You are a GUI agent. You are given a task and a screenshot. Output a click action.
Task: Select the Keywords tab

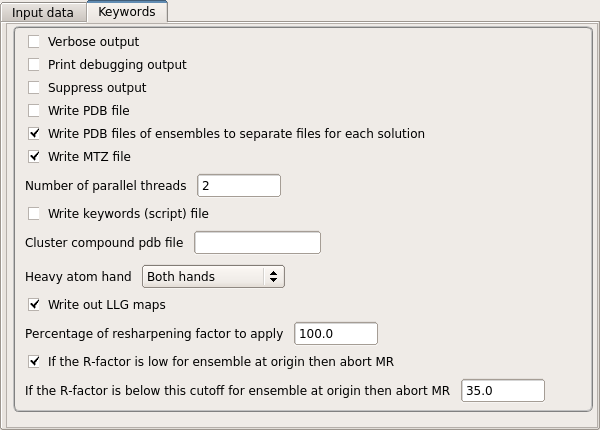127,12
